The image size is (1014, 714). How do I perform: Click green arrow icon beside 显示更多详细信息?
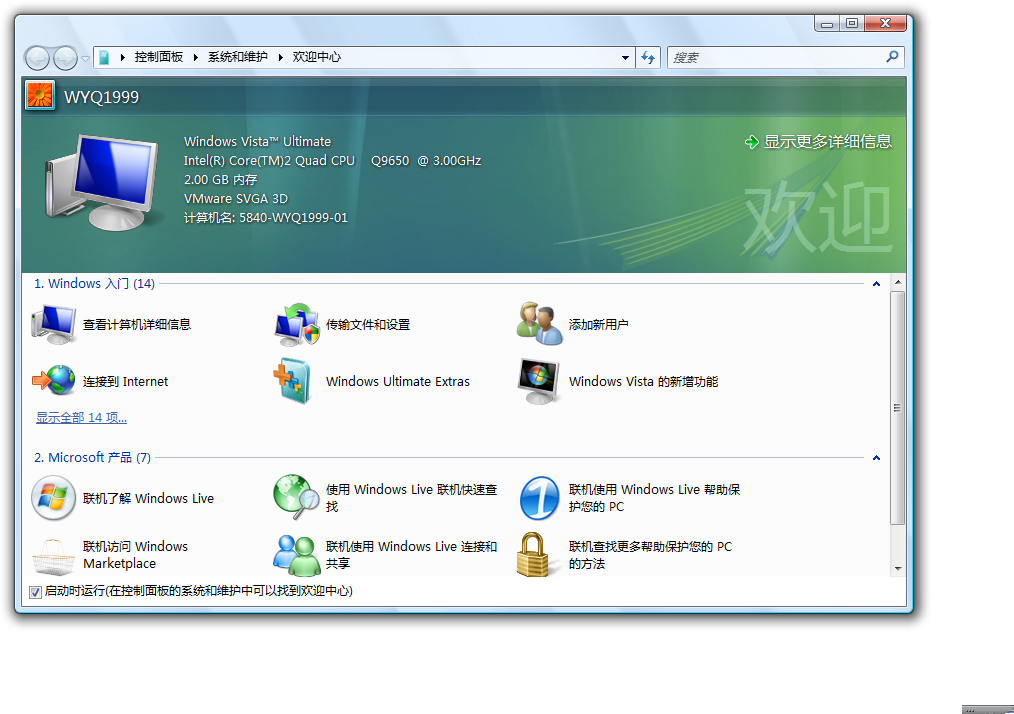click(751, 142)
